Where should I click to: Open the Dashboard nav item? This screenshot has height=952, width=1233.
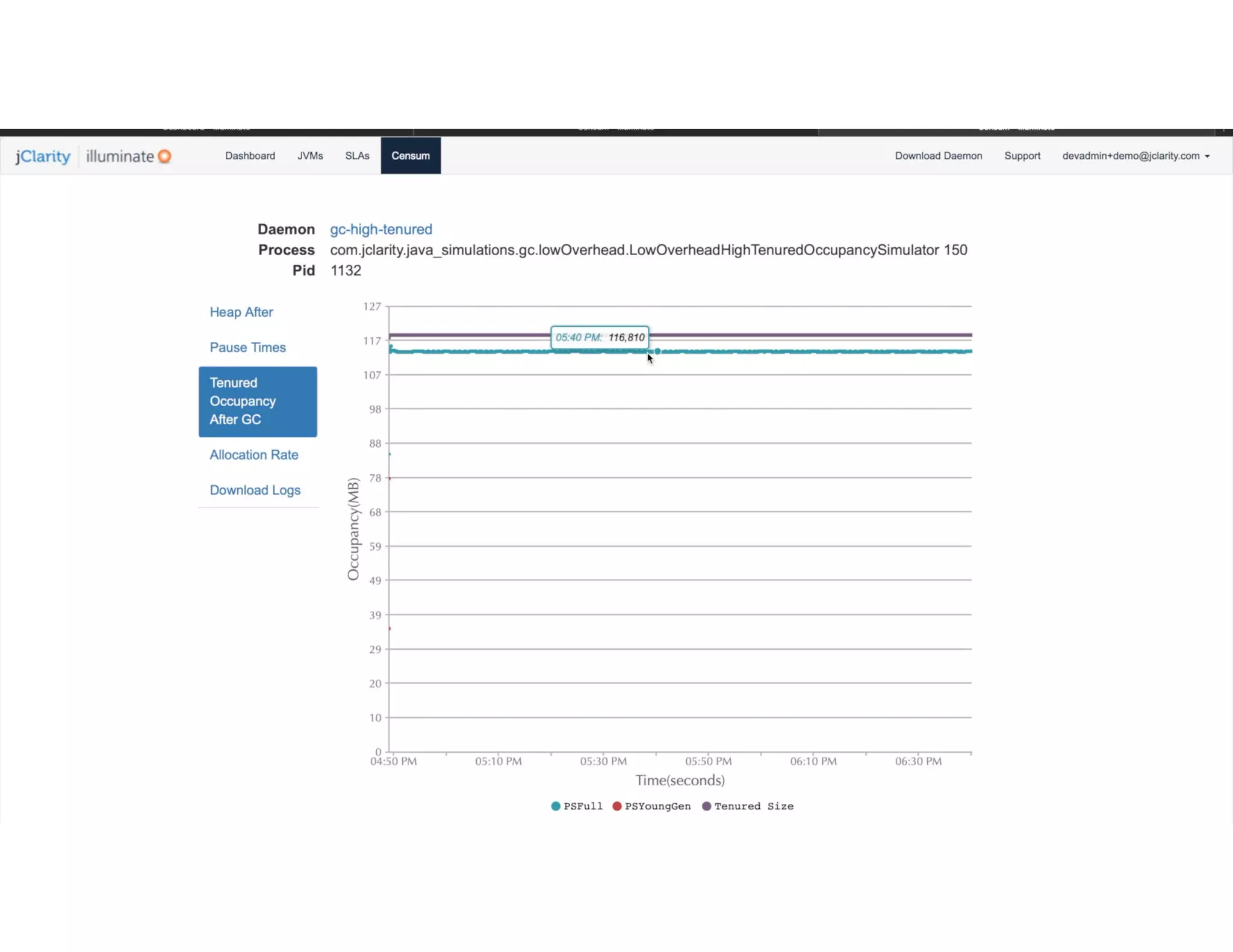tap(250, 156)
